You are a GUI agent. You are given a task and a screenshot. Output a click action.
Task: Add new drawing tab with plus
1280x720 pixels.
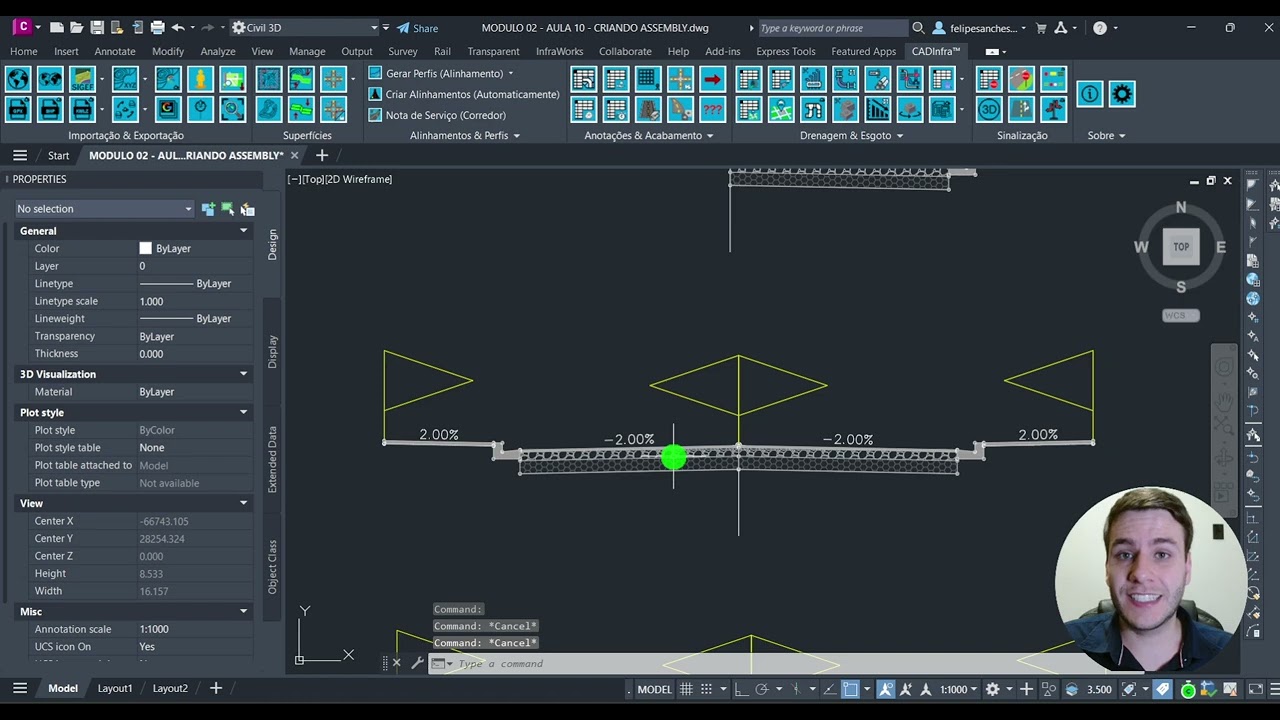click(x=322, y=156)
